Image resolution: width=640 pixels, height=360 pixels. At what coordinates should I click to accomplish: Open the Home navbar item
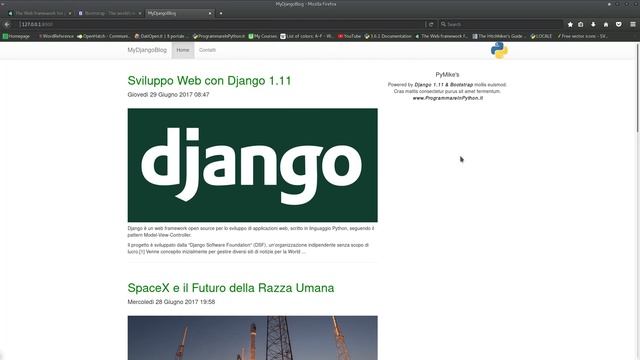[183, 50]
